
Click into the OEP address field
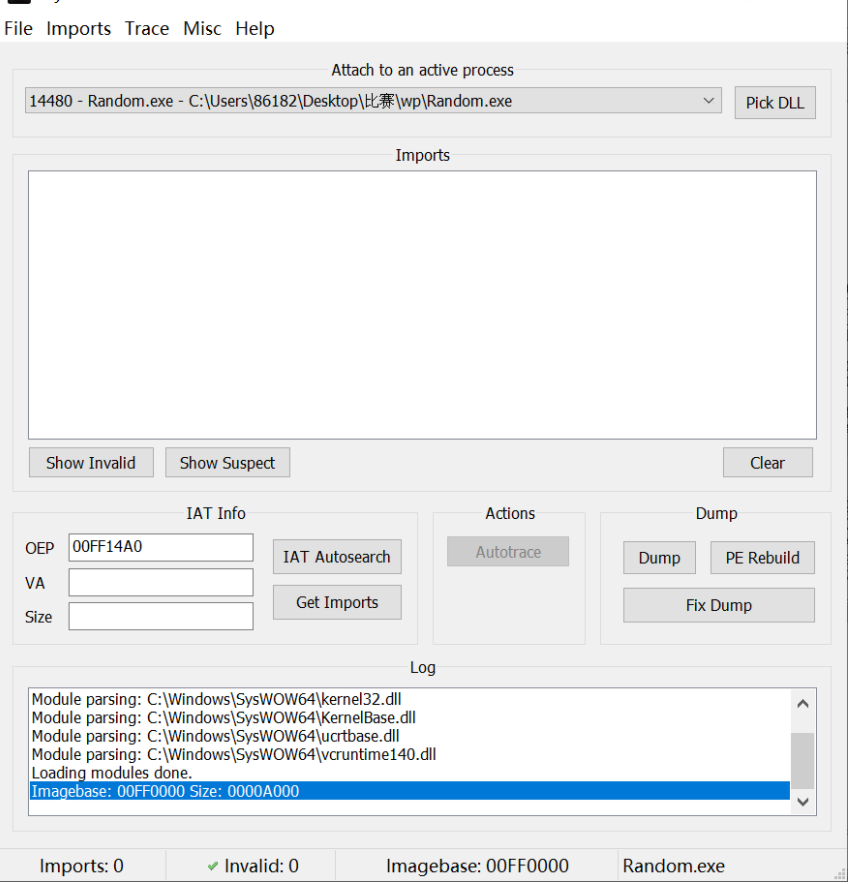click(160, 548)
